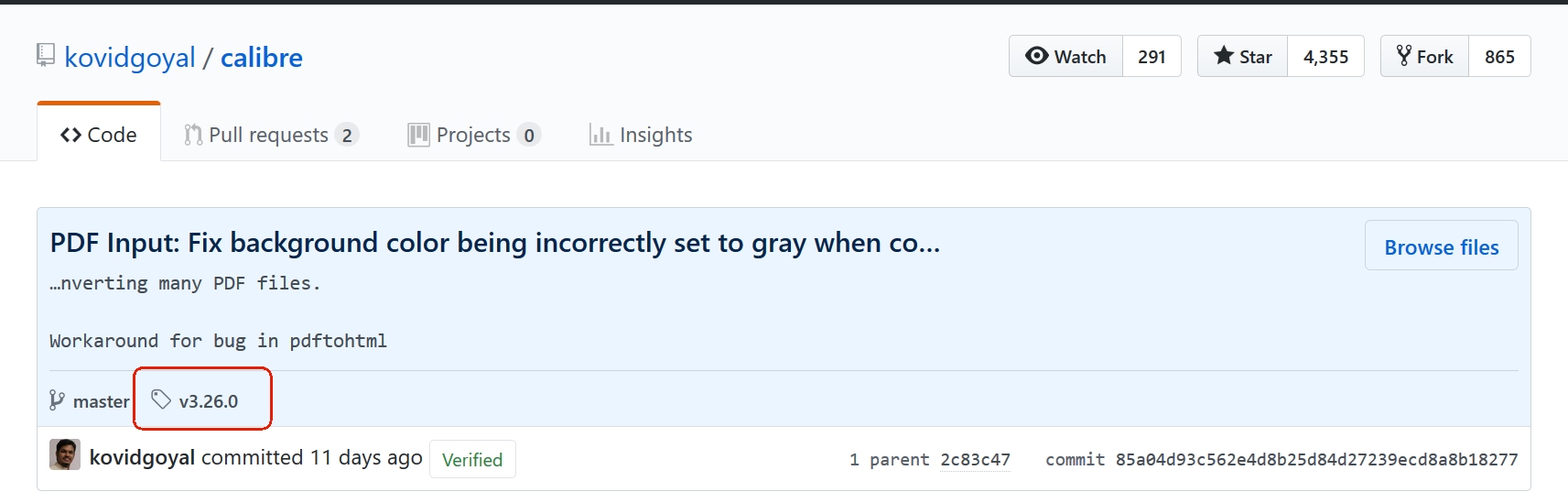Viewport: 1568px width, 492px height.
Task: Click kovidgoyal's avatar thumbnail
Action: tap(65, 455)
